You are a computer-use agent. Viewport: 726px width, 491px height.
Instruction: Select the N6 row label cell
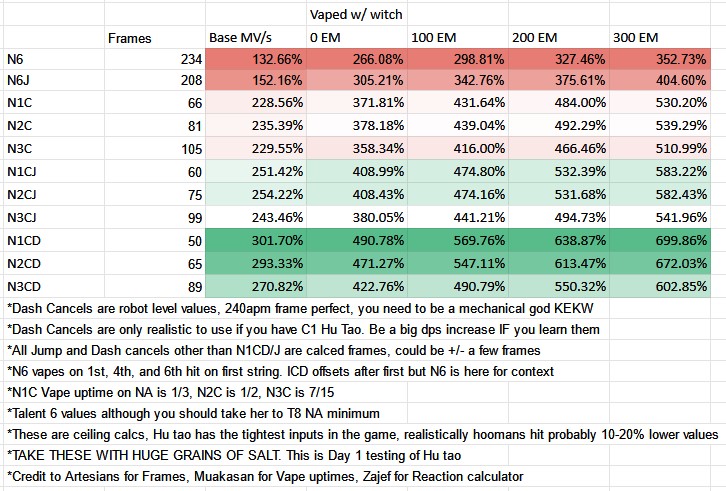[x=16, y=60]
